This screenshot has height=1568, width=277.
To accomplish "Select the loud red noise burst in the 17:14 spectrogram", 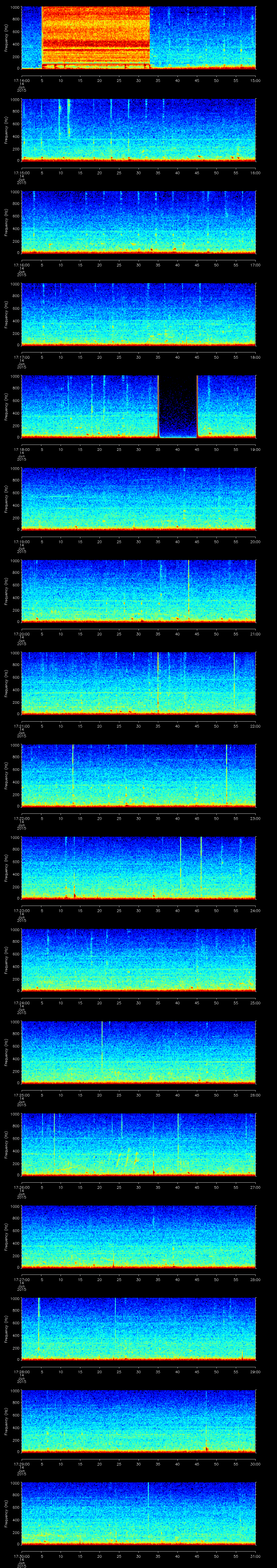I will (95, 38).
